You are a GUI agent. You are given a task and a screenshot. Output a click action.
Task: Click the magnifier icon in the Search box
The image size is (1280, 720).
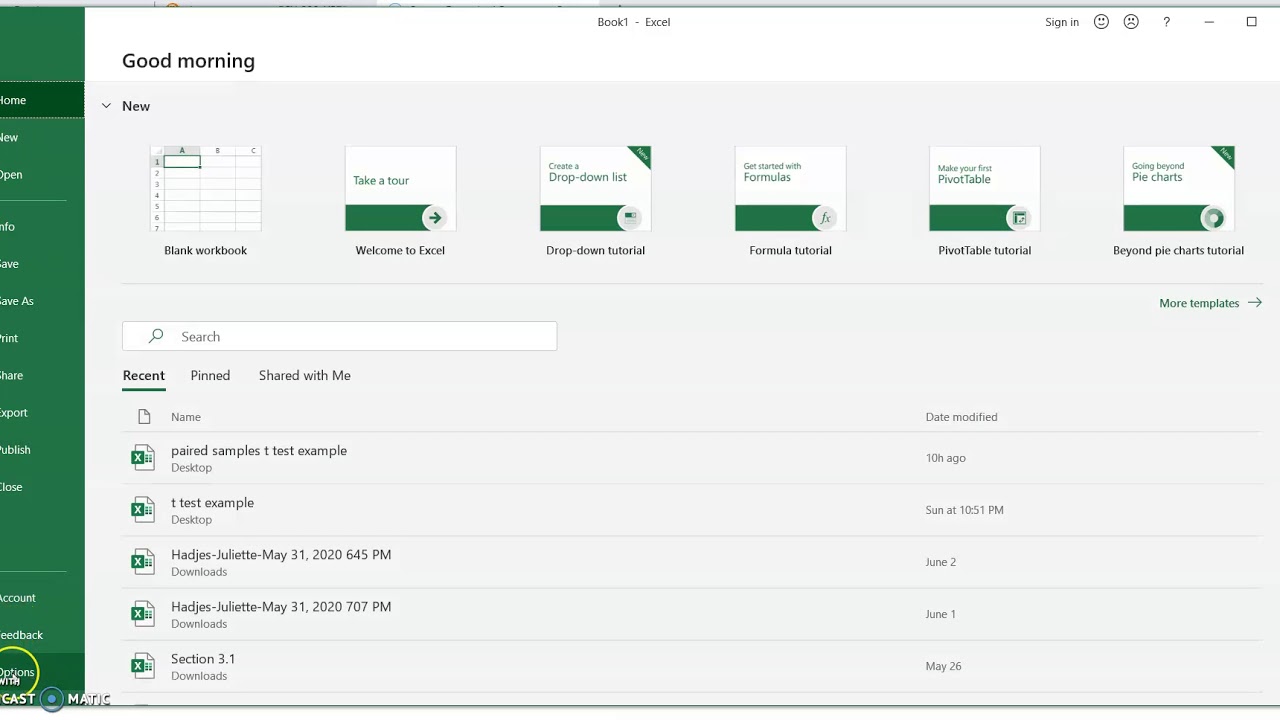[156, 336]
